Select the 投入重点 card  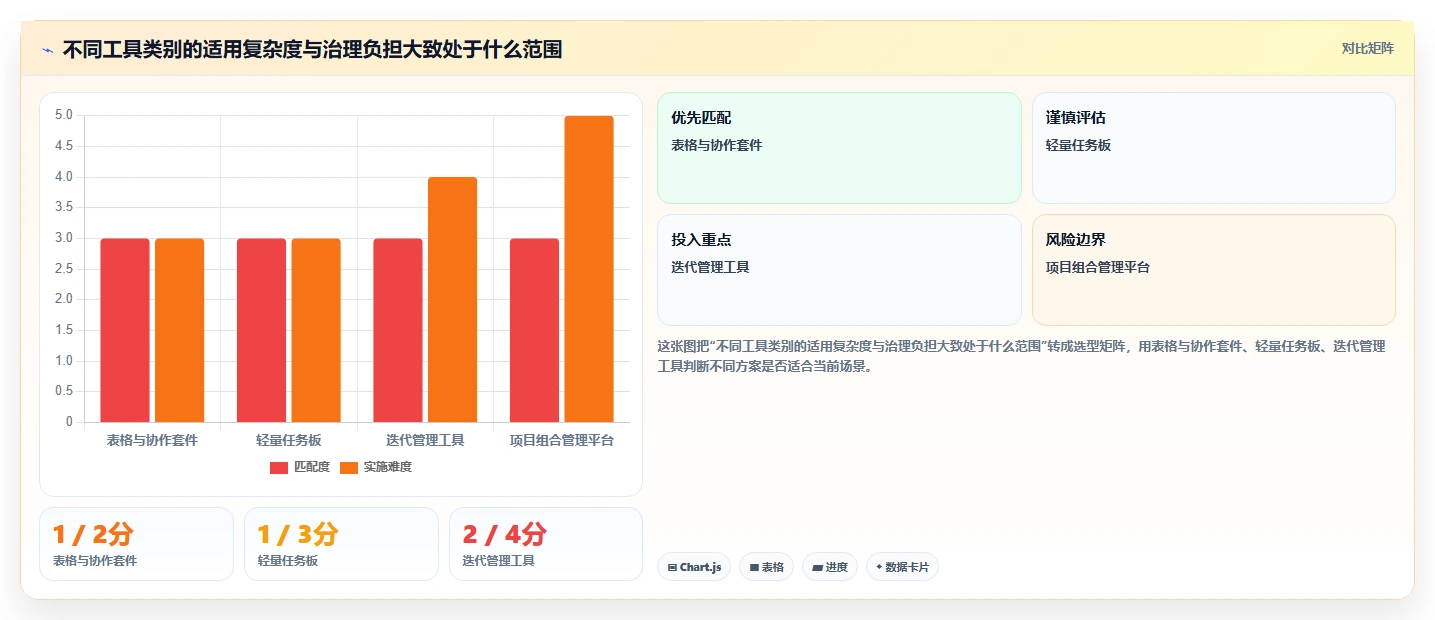click(x=839, y=270)
